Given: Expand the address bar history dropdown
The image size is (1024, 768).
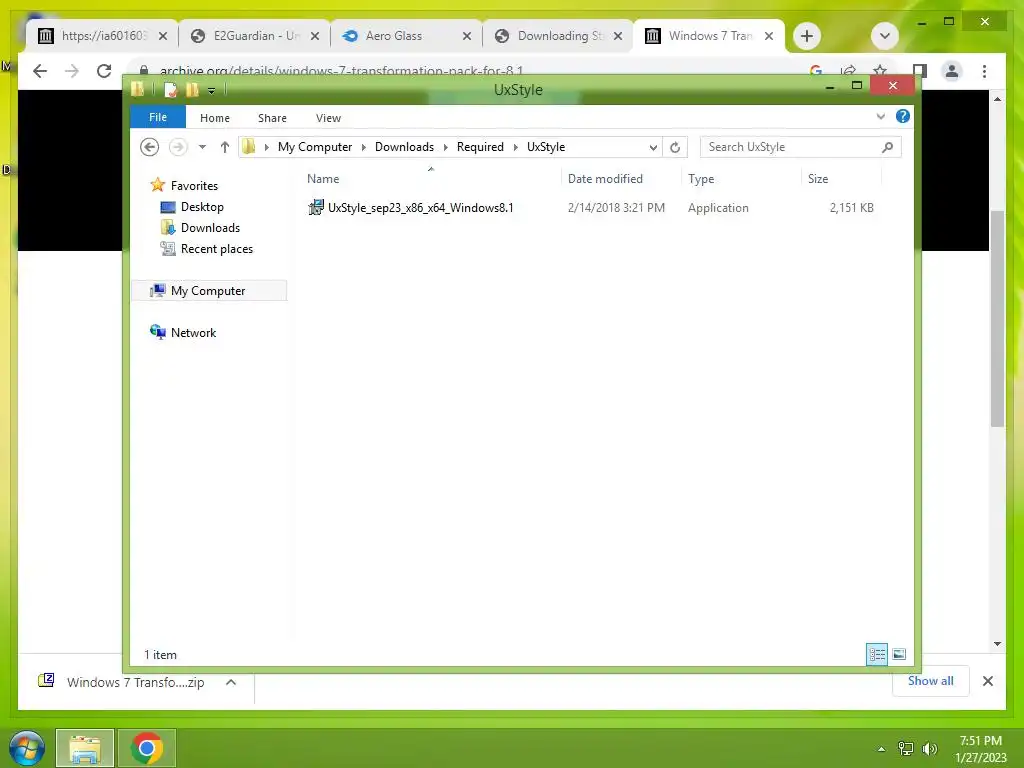Looking at the screenshot, I should (x=653, y=148).
